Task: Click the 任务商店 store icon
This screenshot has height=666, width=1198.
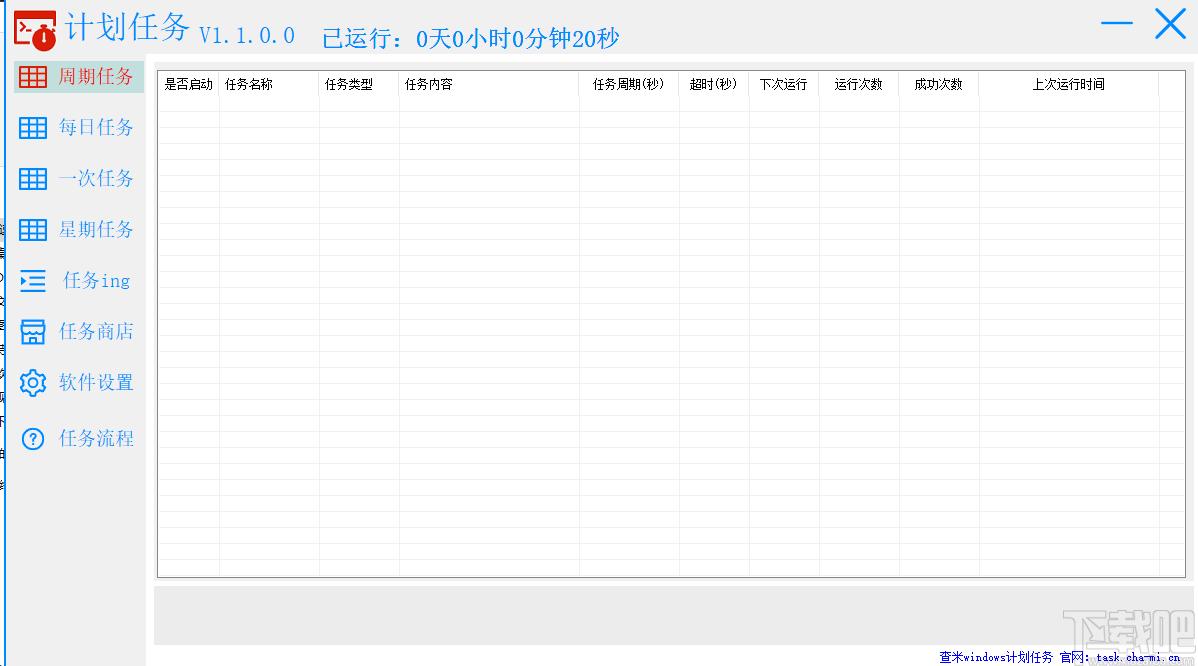Action: (33, 332)
